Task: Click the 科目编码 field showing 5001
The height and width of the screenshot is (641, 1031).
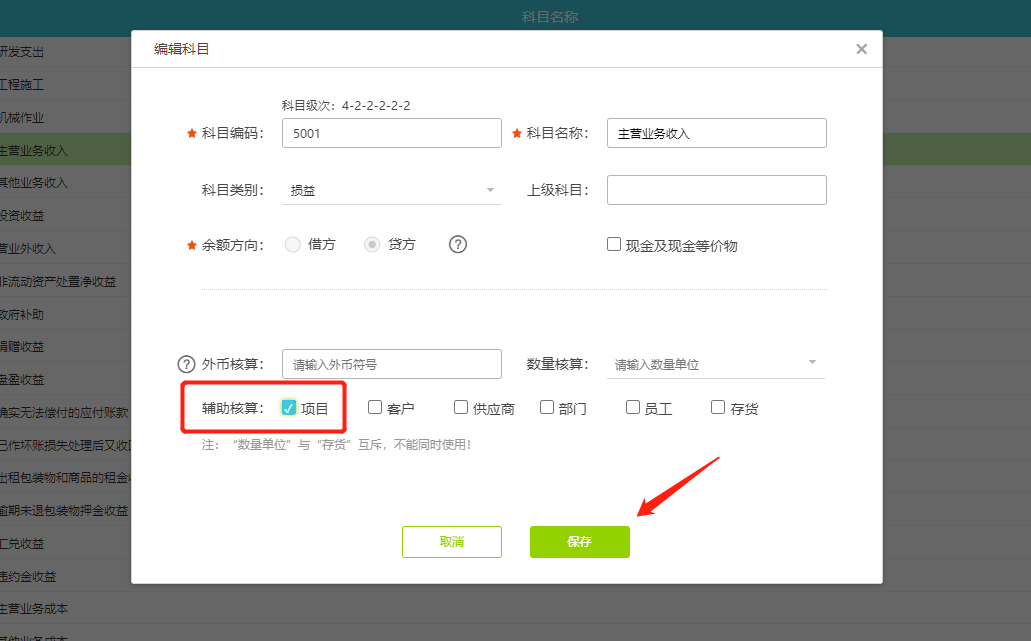Action: (391, 133)
